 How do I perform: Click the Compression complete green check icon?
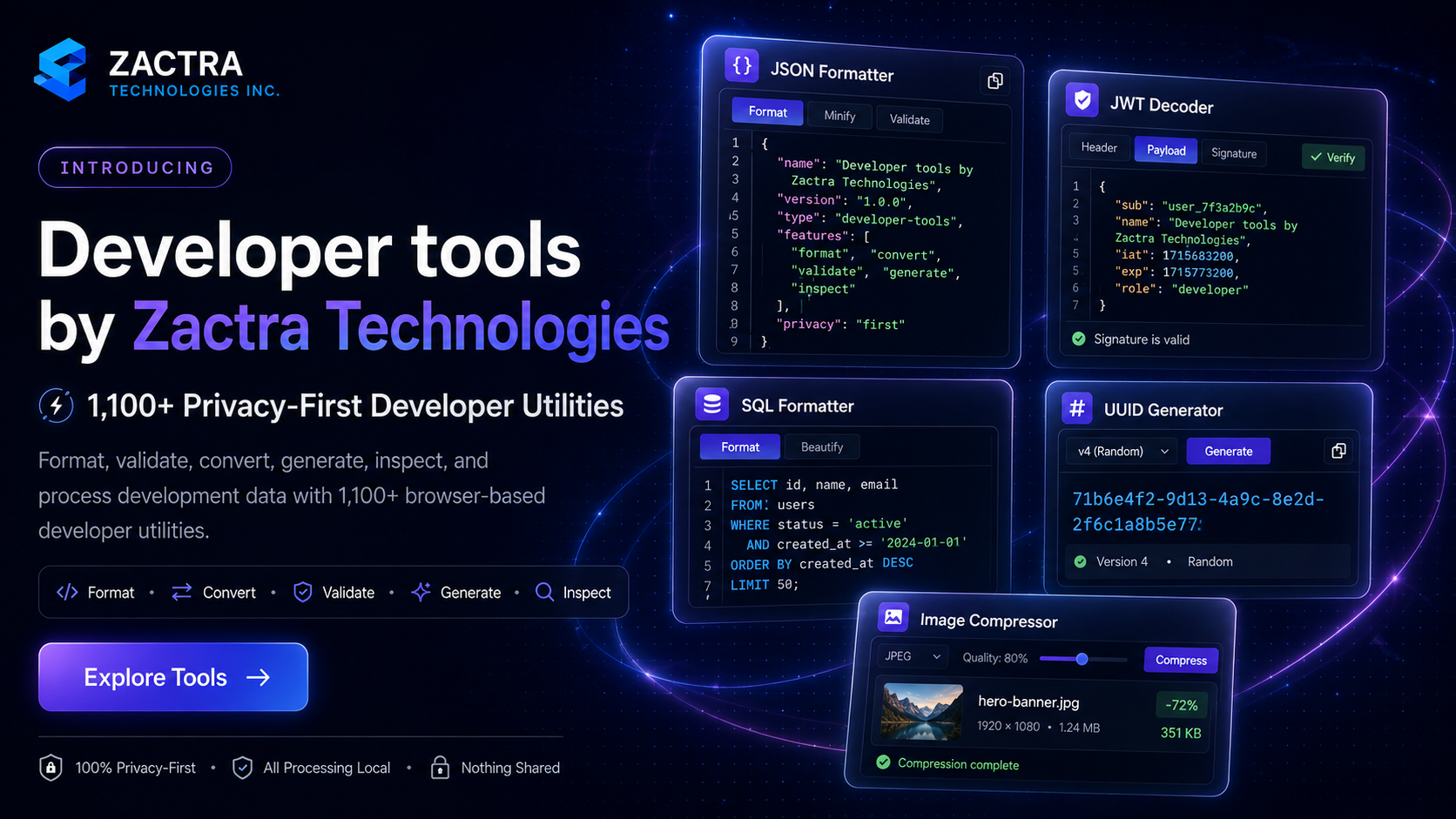(x=884, y=762)
